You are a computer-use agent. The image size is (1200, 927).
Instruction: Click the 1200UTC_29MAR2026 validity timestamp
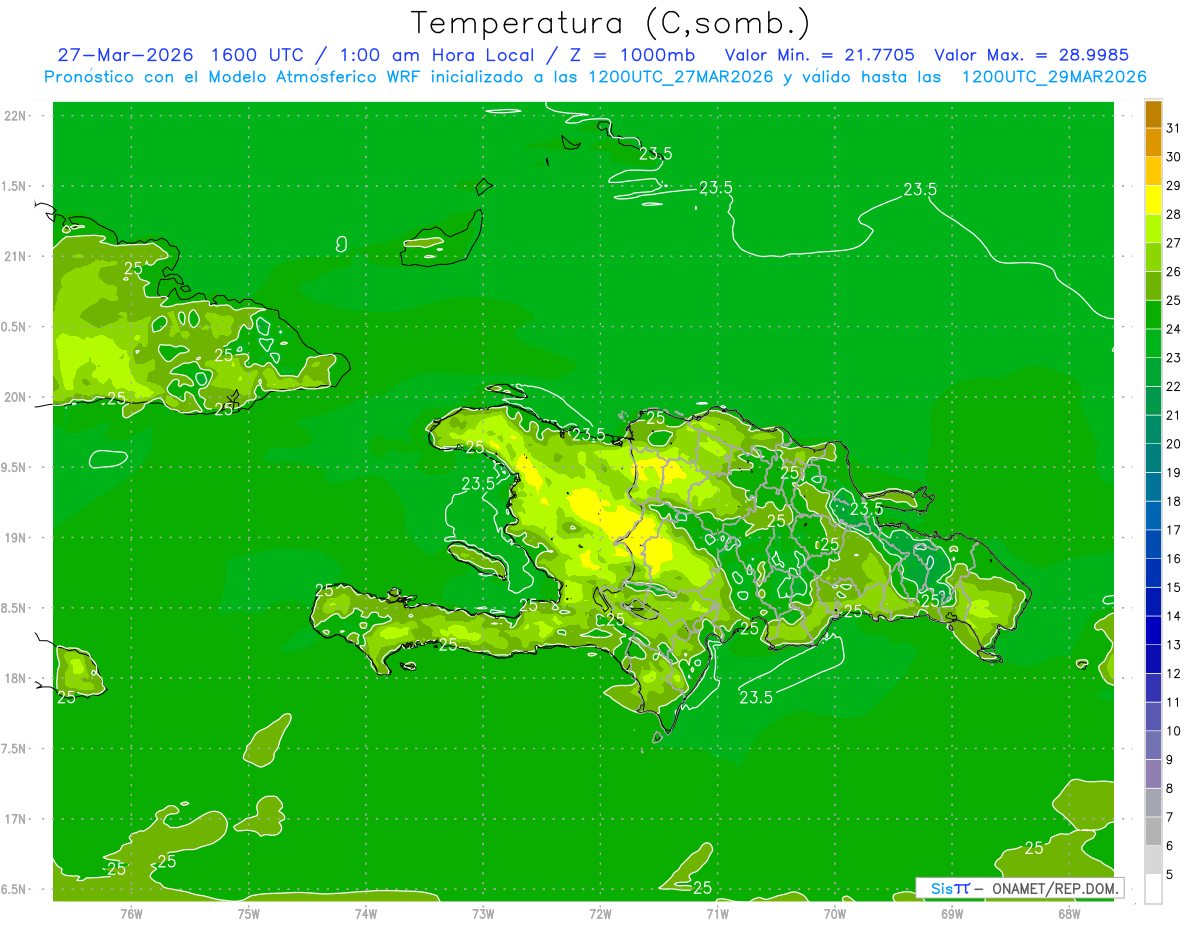1054,77
